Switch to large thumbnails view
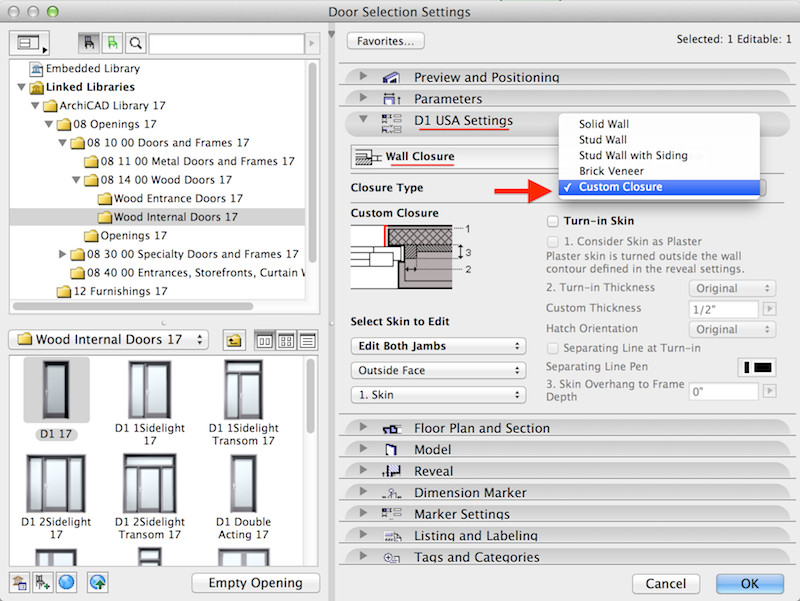Image resolution: width=800 pixels, height=601 pixels. point(264,341)
